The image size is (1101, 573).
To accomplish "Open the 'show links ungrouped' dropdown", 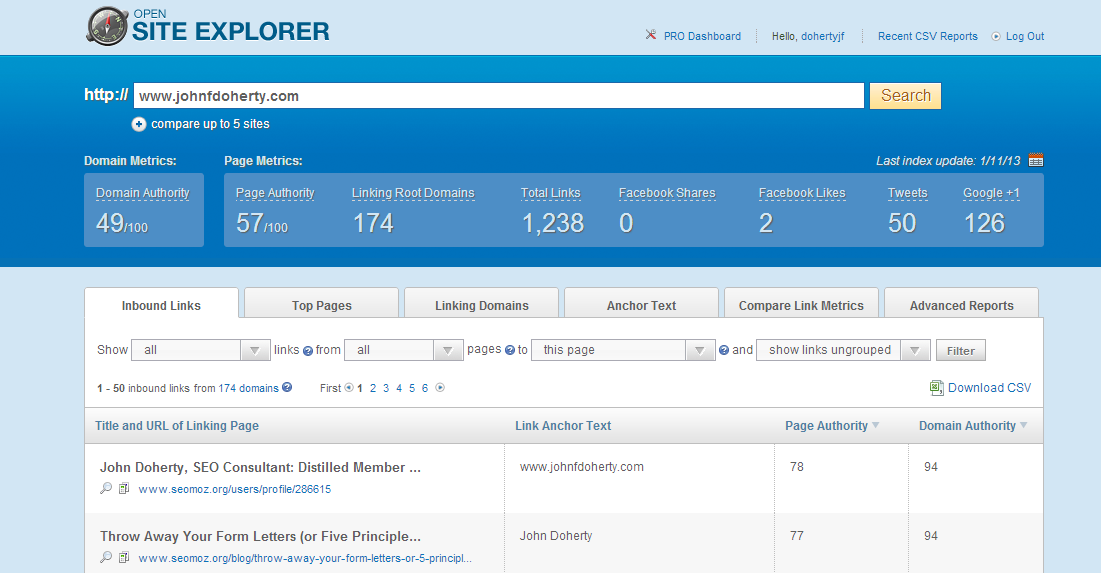I will [x=843, y=350].
